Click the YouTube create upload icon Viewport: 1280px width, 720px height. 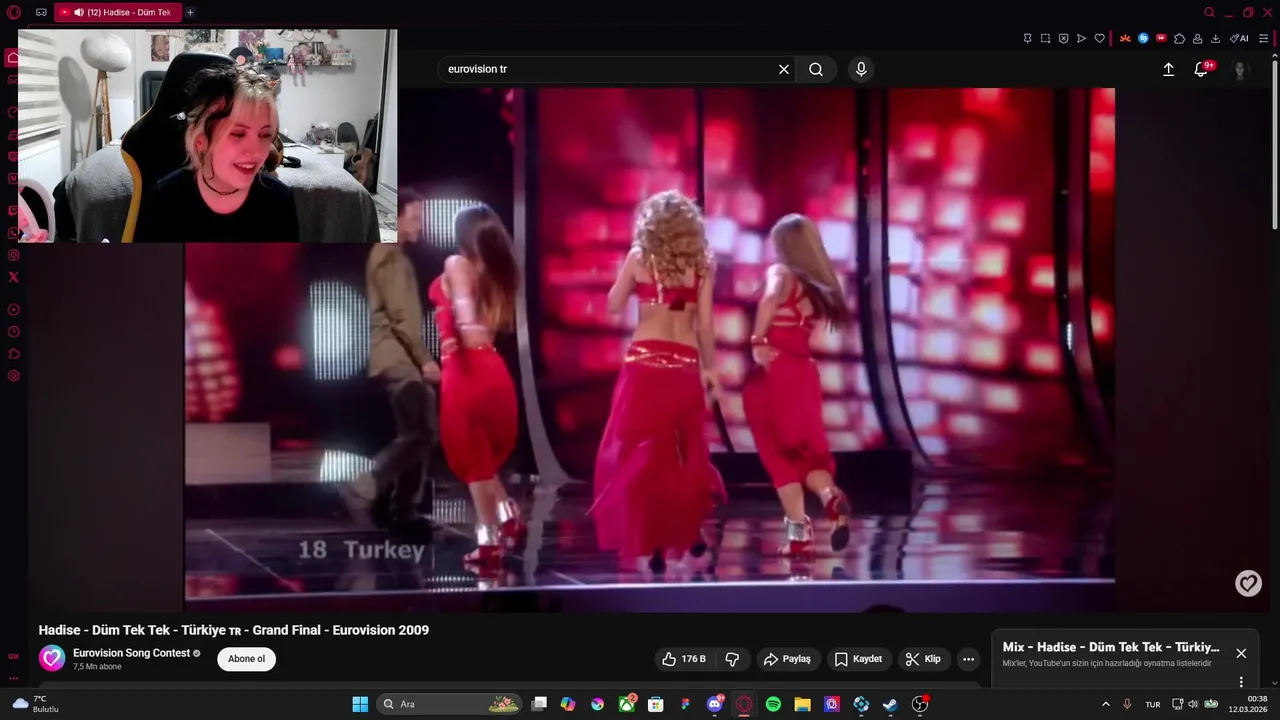[1168, 69]
